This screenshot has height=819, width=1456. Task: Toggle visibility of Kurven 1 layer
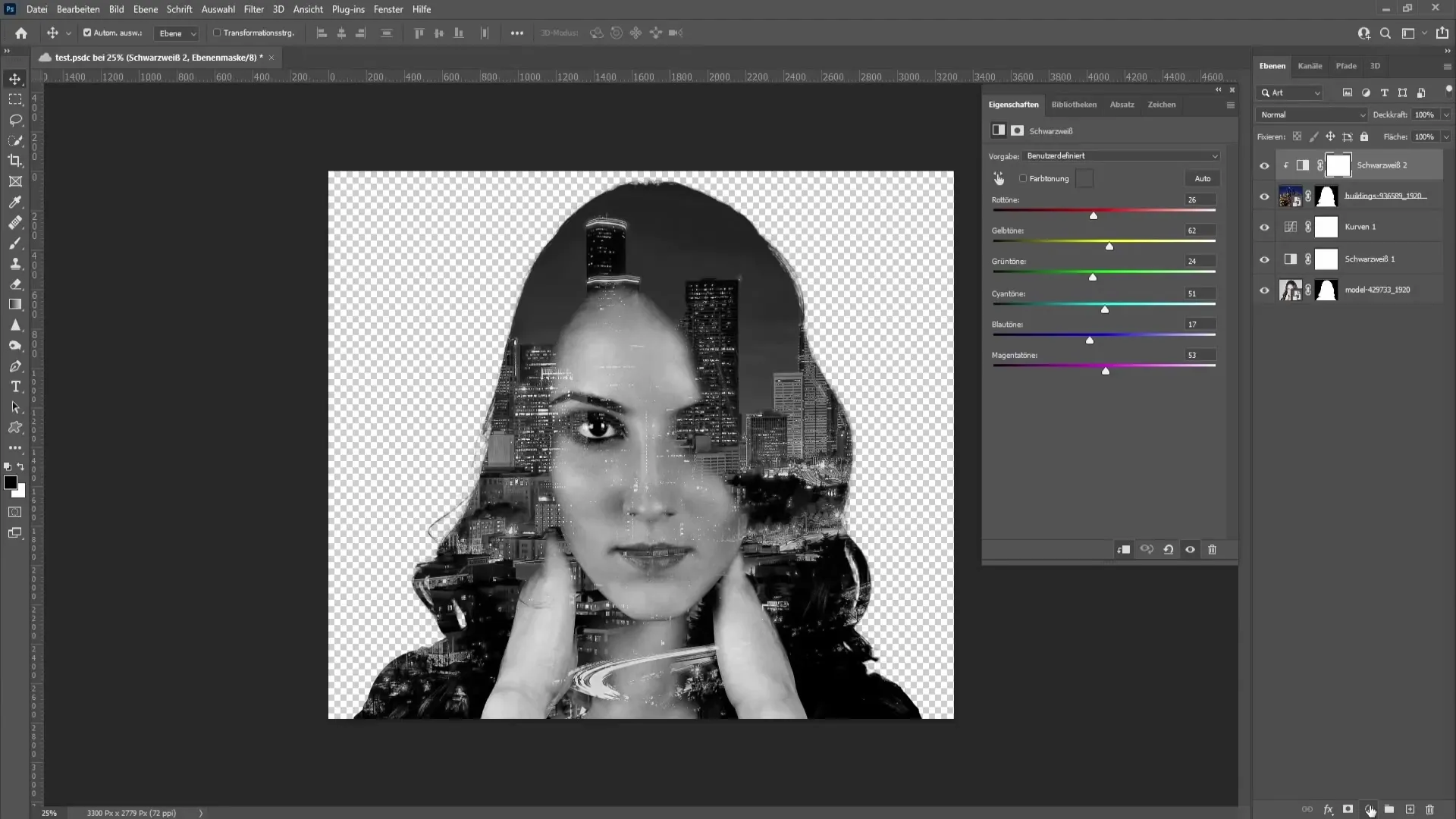pos(1264,227)
